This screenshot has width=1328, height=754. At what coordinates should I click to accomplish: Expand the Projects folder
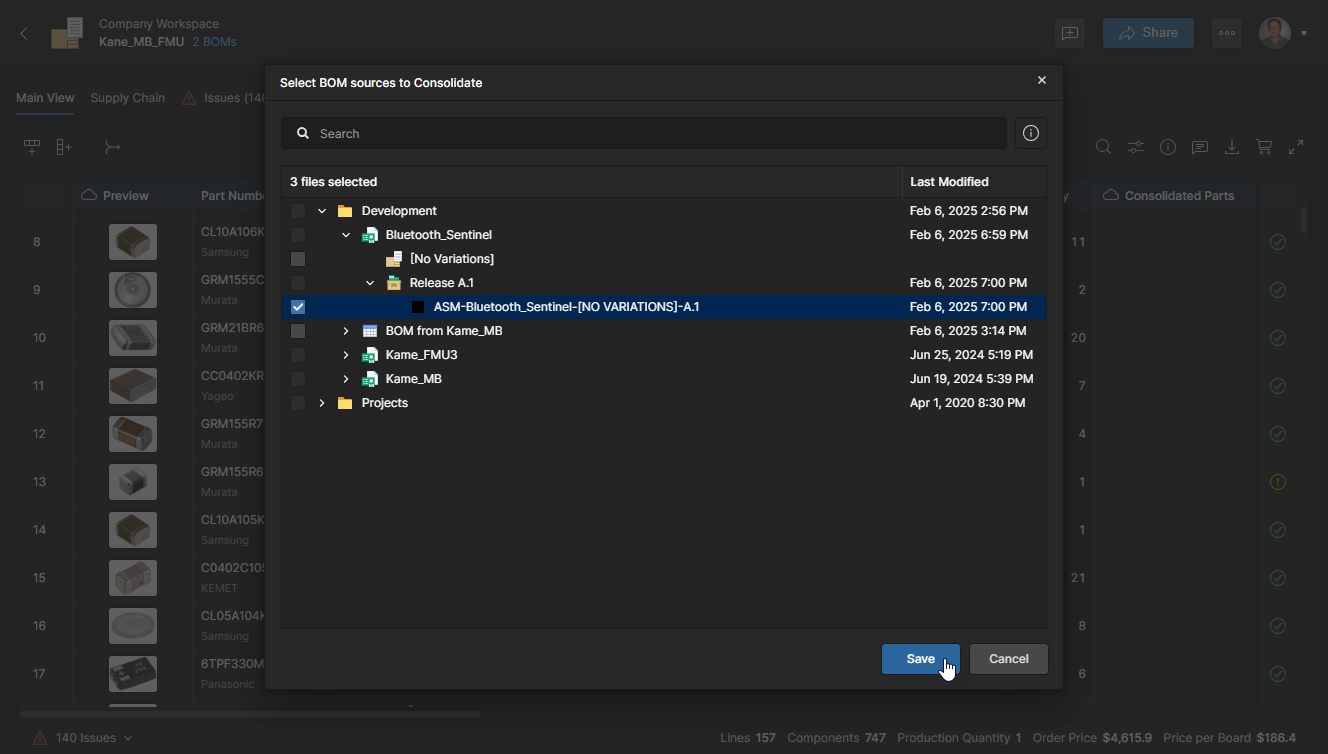click(x=322, y=403)
